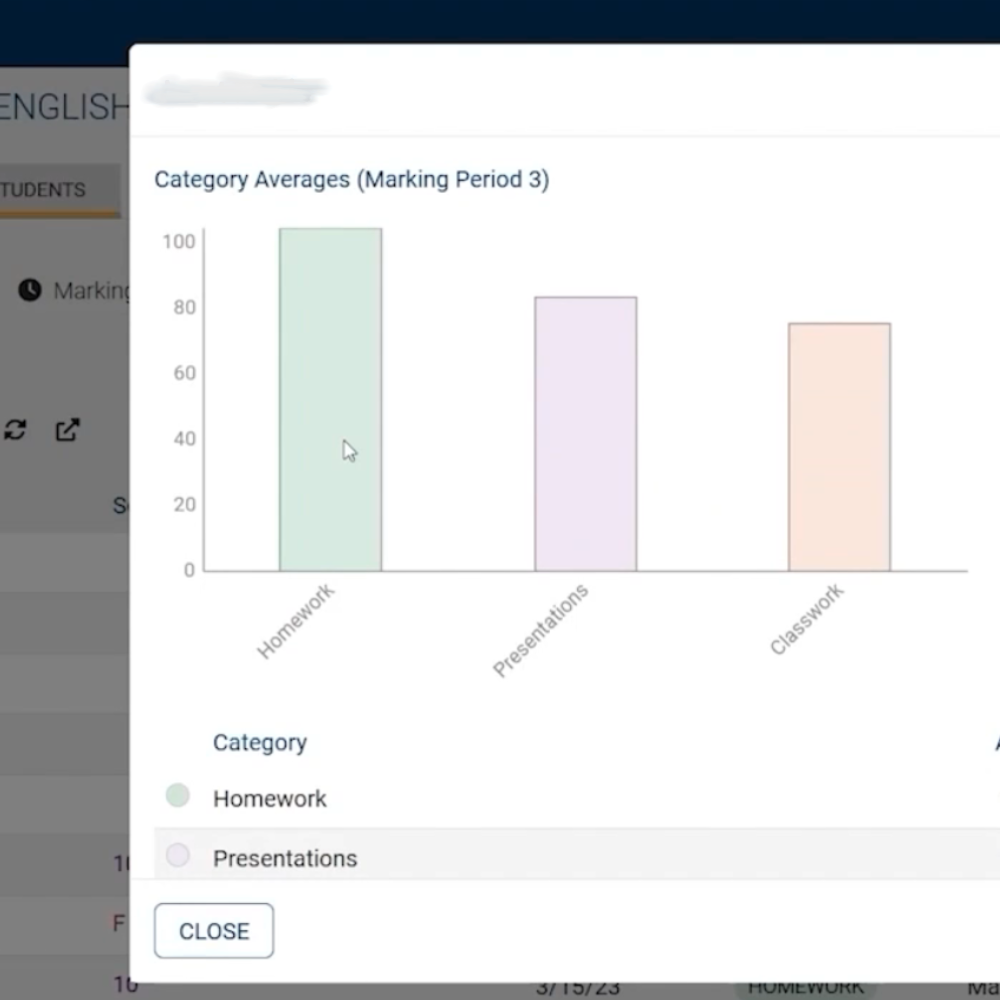1000x1000 pixels.
Task: Click the Classwork axis label
Action: click(x=807, y=622)
